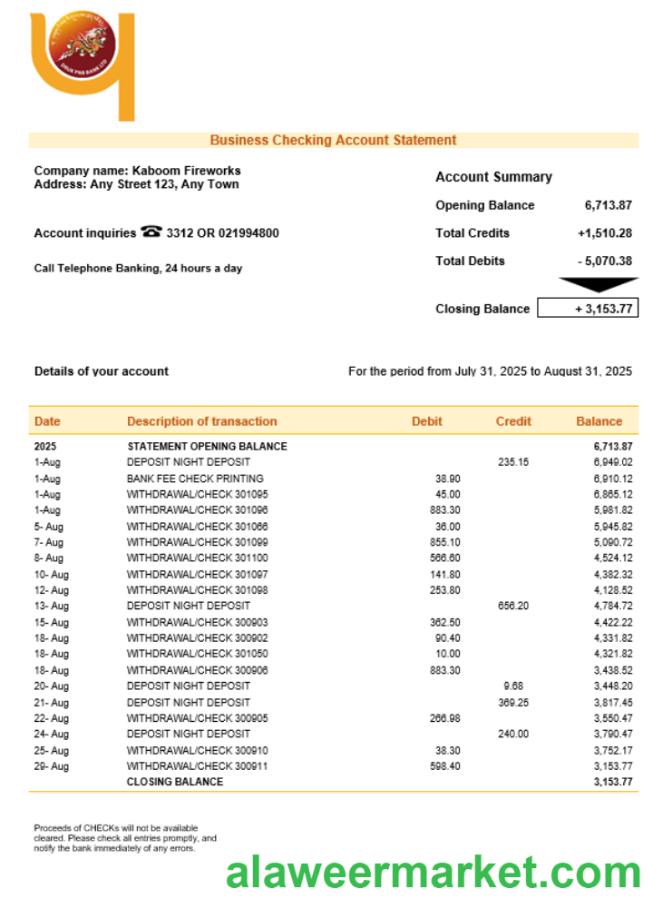Click the telephone icon beside Account inquiries
The width and height of the screenshot is (653, 908).
(x=151, y=232)
